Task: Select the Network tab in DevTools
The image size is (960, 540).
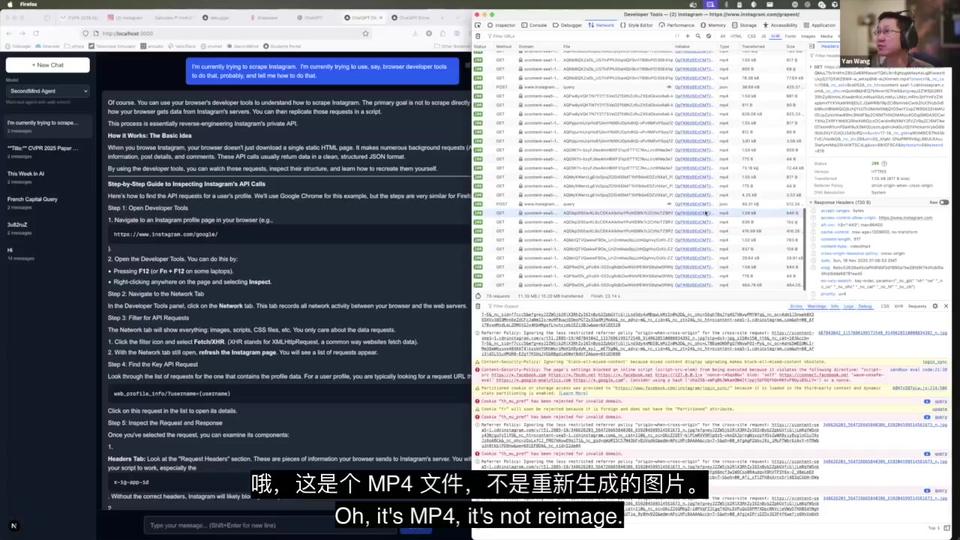Action: click(601, 25)
